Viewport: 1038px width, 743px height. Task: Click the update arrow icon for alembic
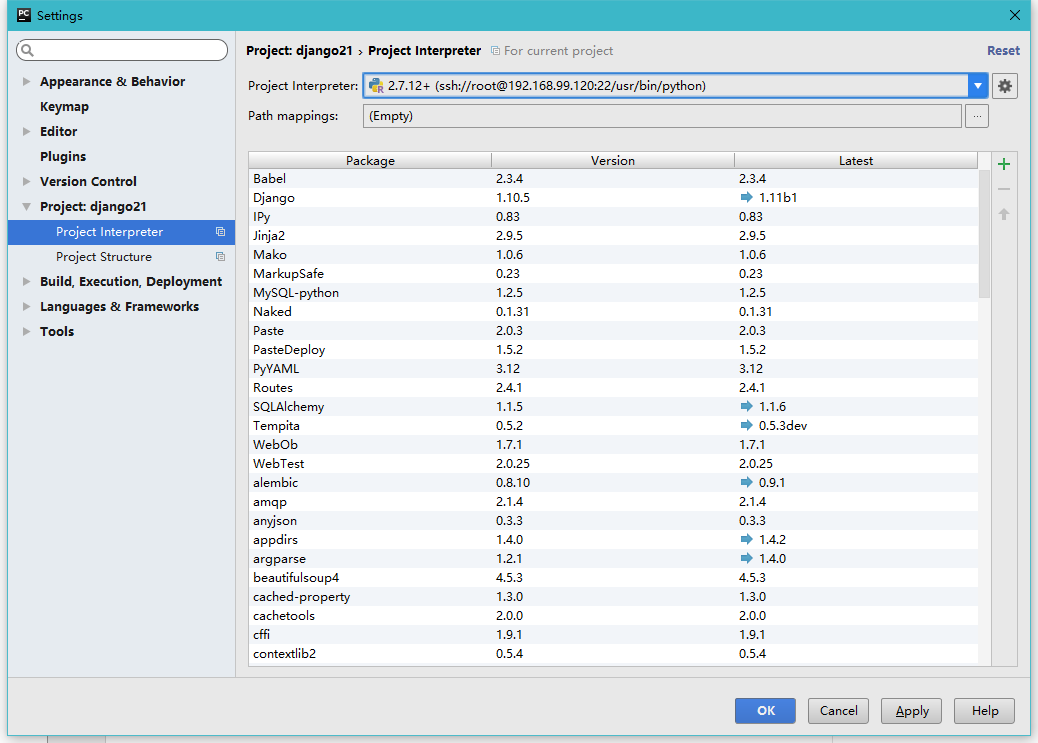tap(746, 482)
